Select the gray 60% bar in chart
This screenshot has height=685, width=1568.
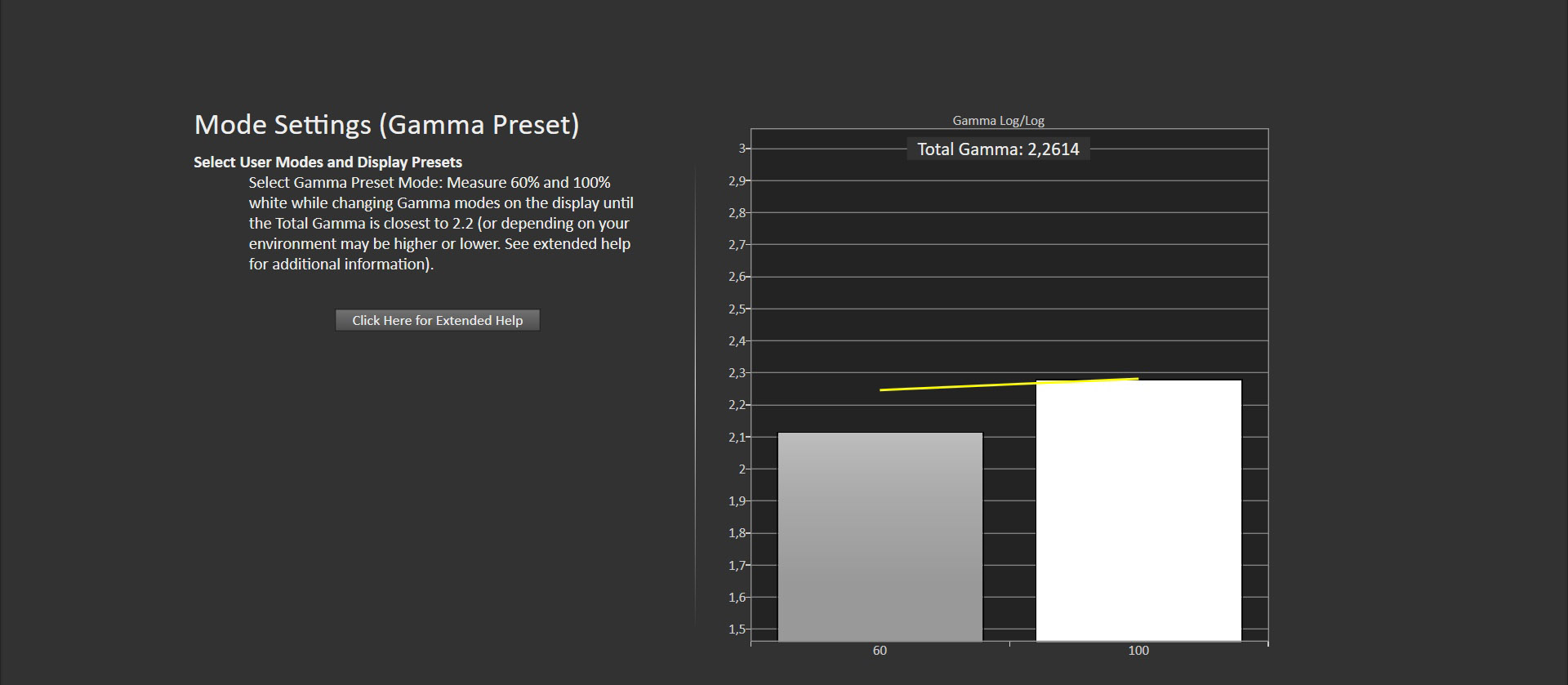point(880,537)
